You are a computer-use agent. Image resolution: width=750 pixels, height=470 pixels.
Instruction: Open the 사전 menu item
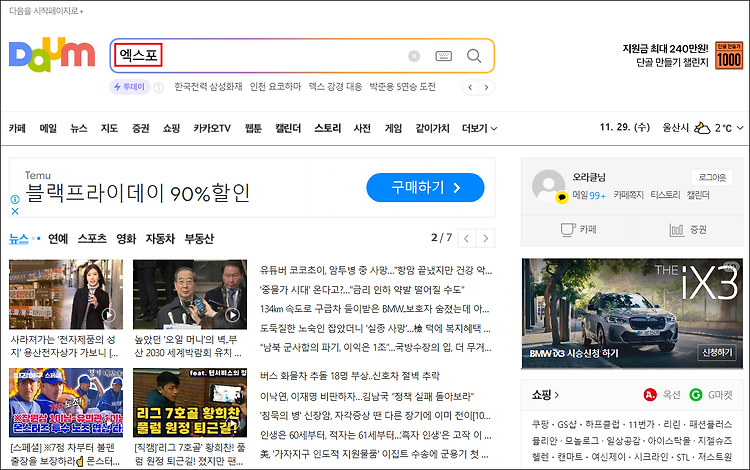pyautogui.click(x=362, y=128)
